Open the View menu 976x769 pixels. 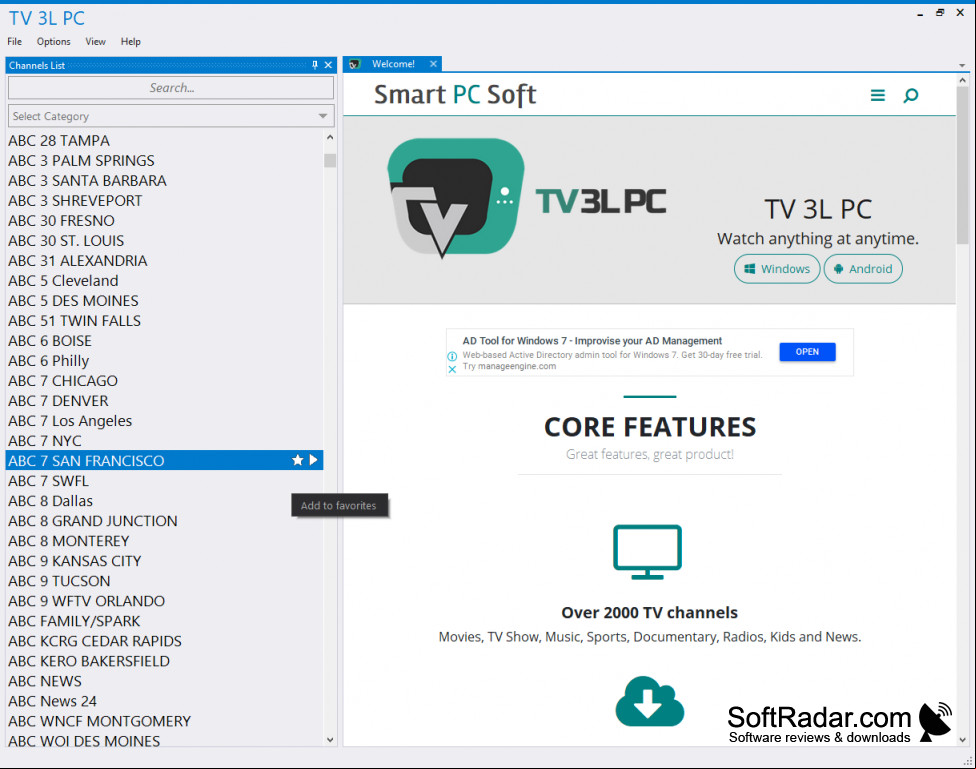click(95, 41)
